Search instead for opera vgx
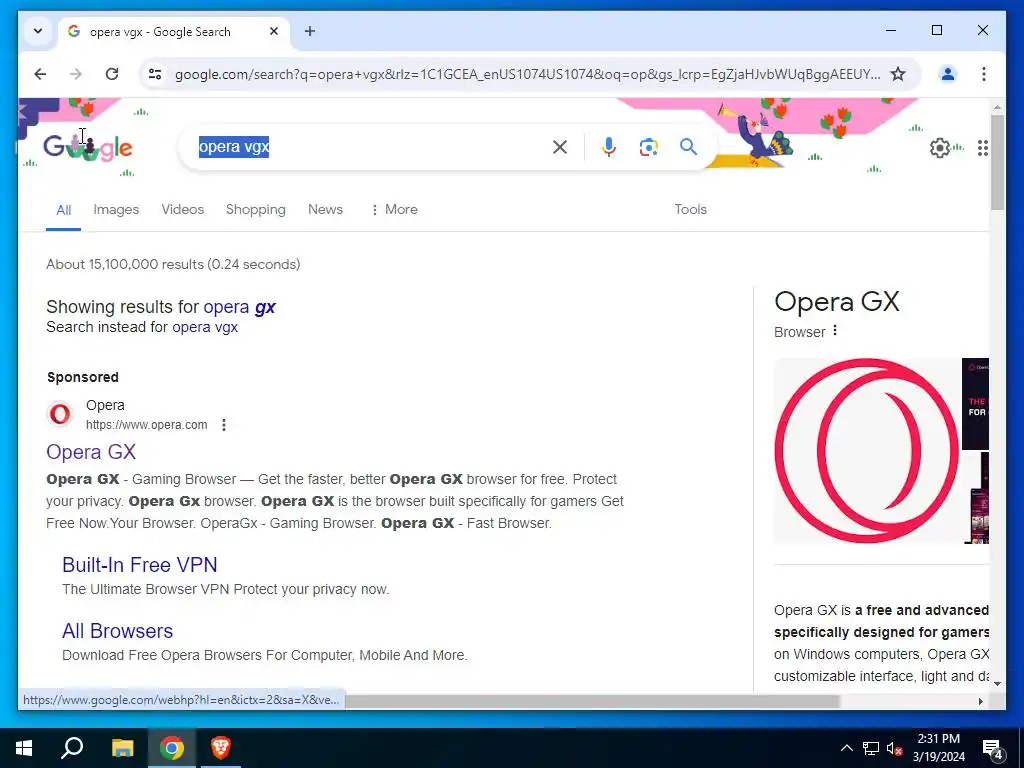 click(x=205, y=327)
